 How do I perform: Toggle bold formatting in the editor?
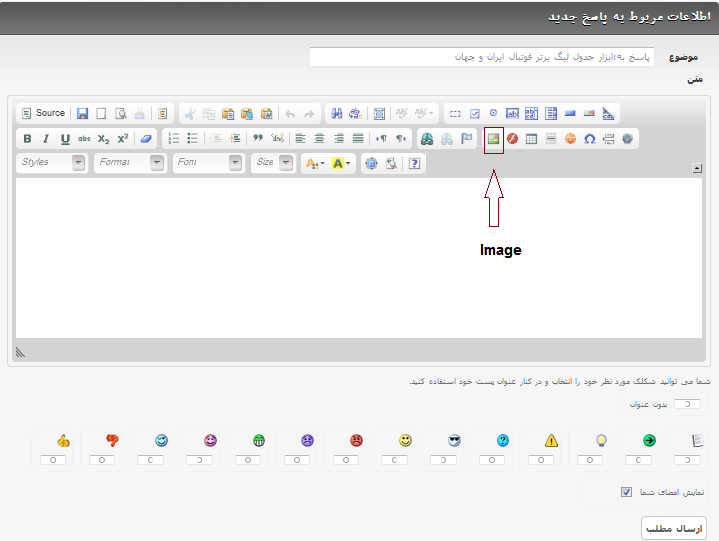coord(27,139)
